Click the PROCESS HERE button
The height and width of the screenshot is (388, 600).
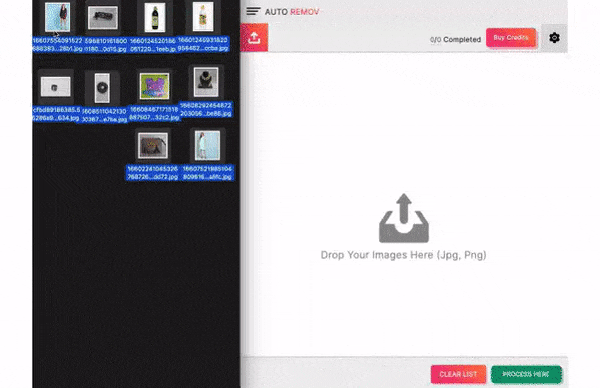tap(526, 374)
